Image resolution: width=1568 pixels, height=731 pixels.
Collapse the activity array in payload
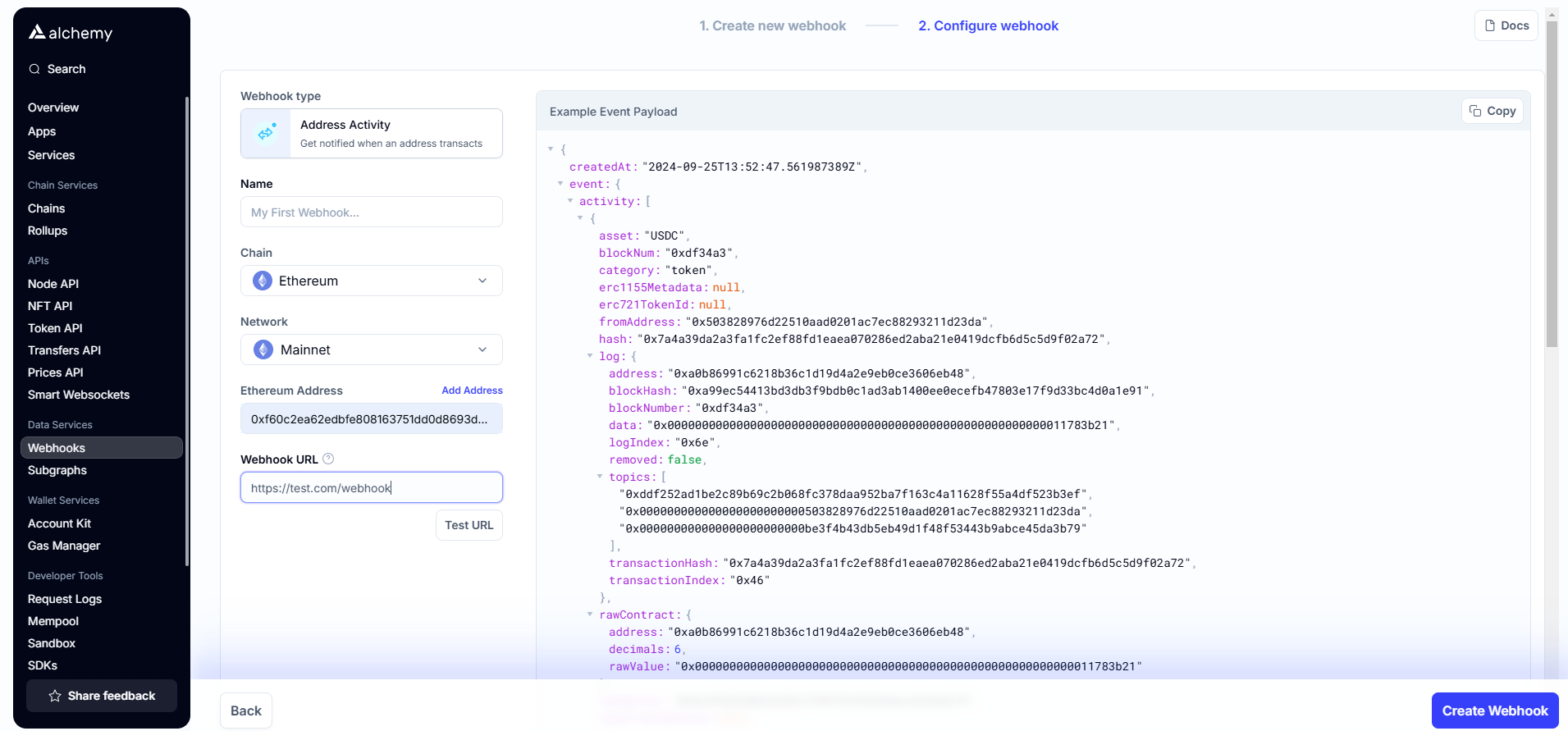pyautogui.click(x=570, y=201)
